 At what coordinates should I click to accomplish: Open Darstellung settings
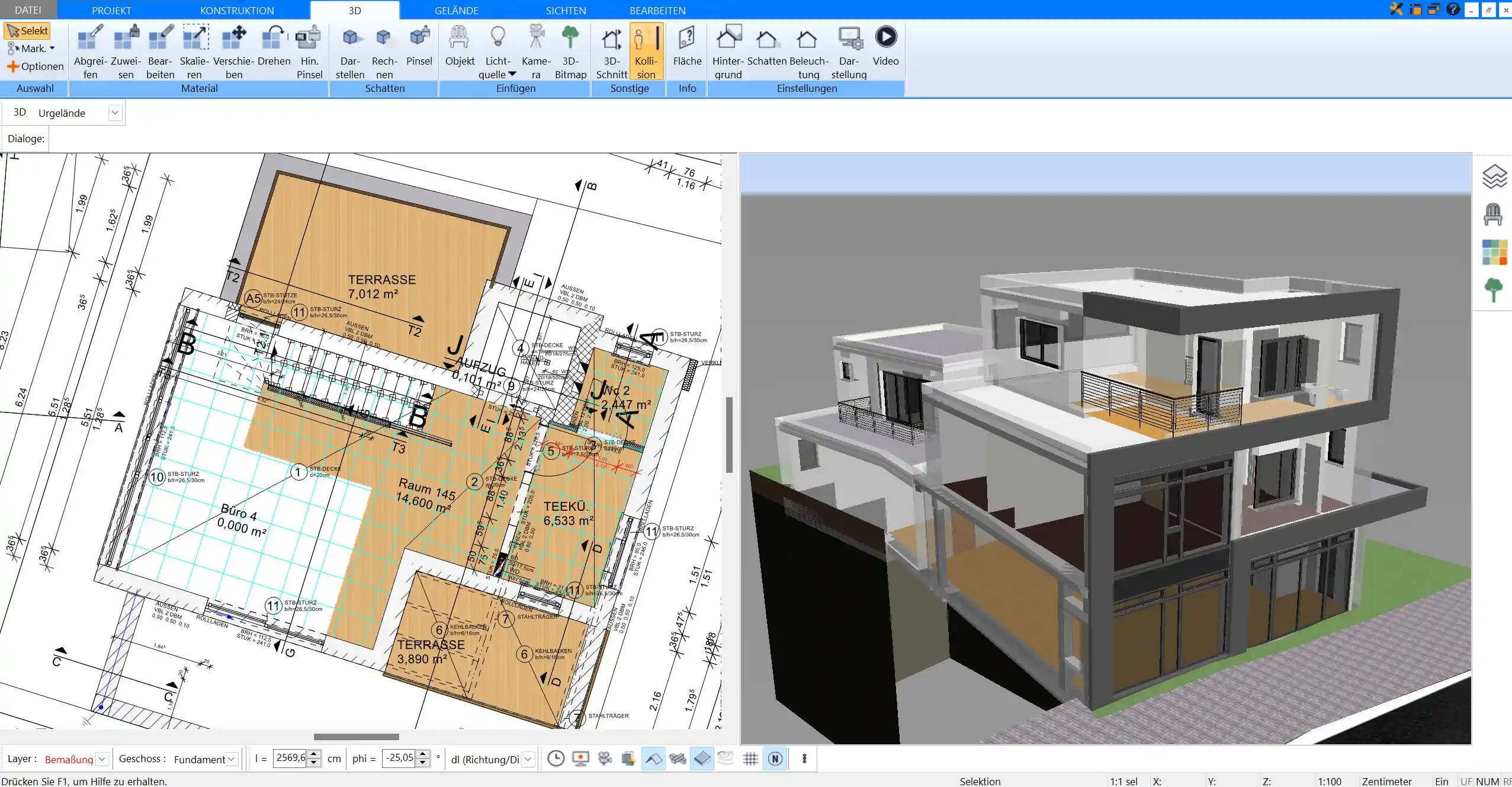[849, 52]
